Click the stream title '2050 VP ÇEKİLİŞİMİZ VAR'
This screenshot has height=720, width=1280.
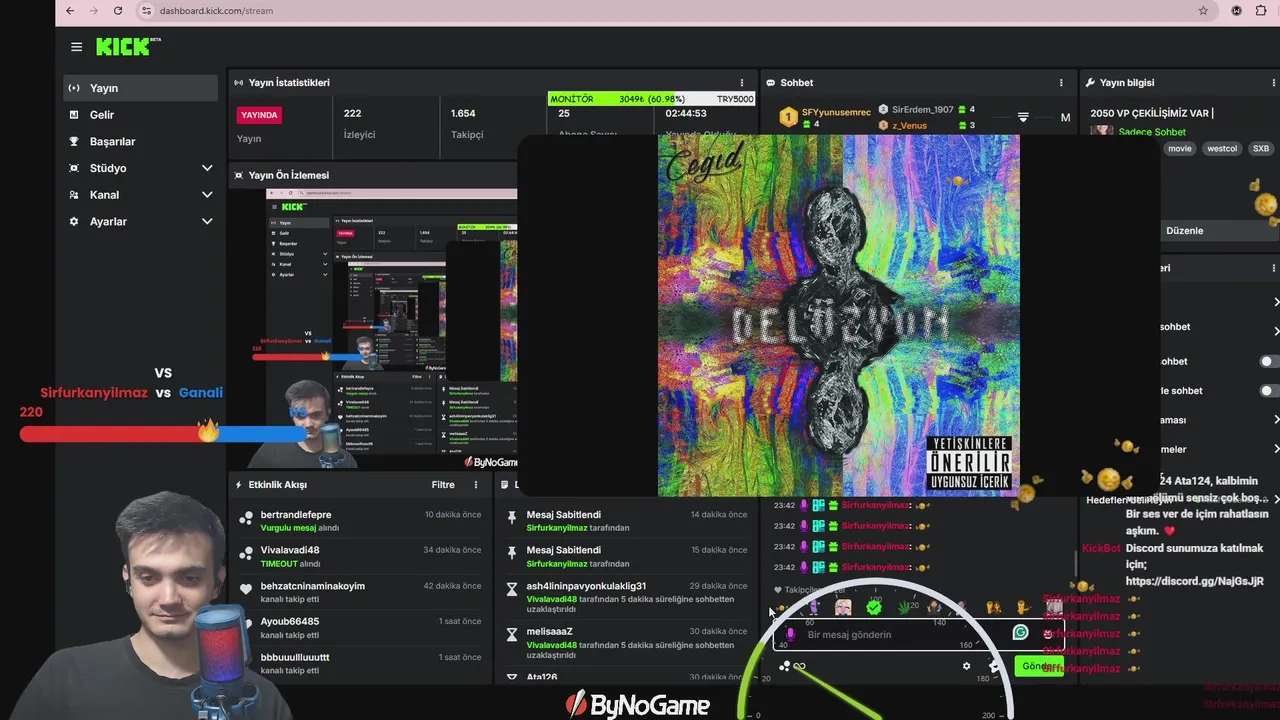[1150, 113]
